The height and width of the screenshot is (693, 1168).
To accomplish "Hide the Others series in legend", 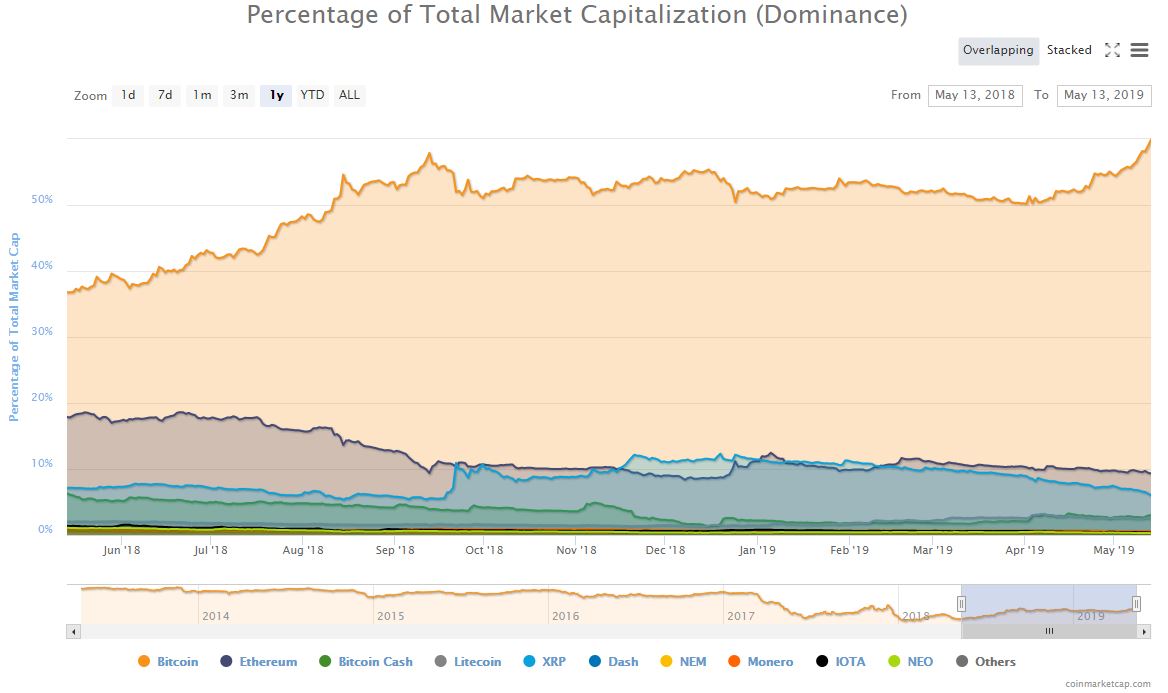I will click(986, 662).
